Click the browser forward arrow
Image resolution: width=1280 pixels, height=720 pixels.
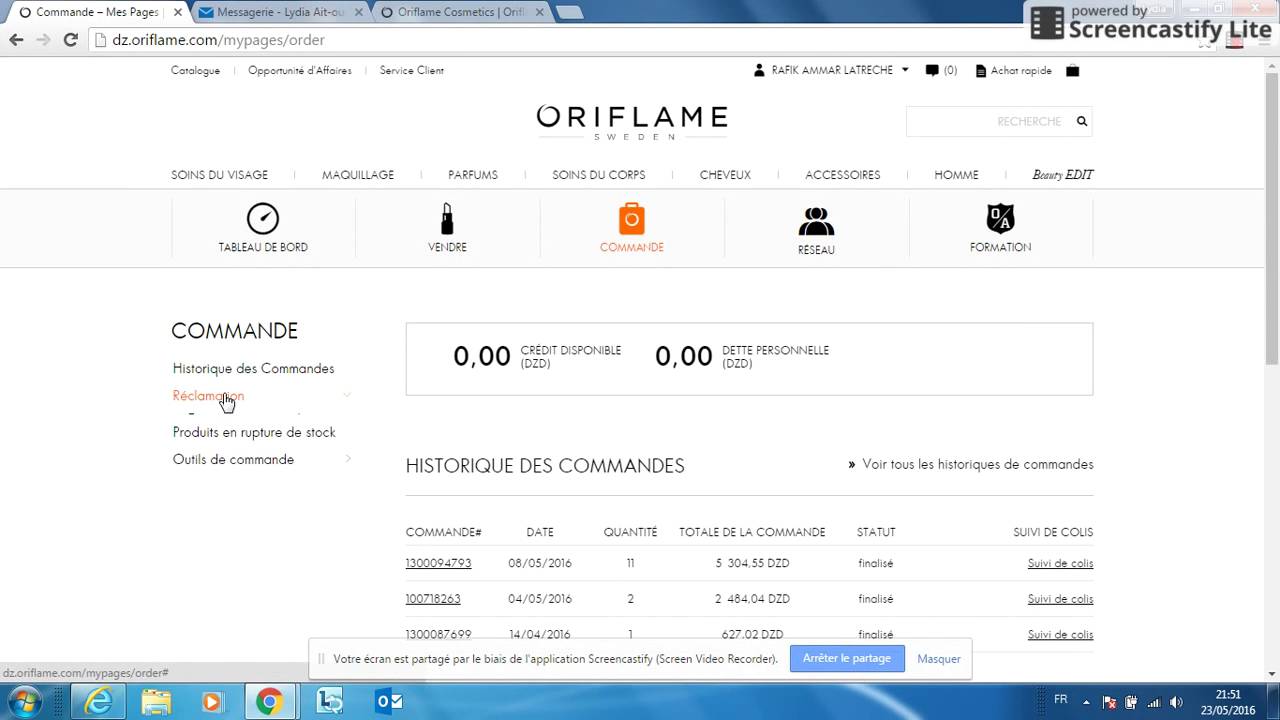[43, 40]
